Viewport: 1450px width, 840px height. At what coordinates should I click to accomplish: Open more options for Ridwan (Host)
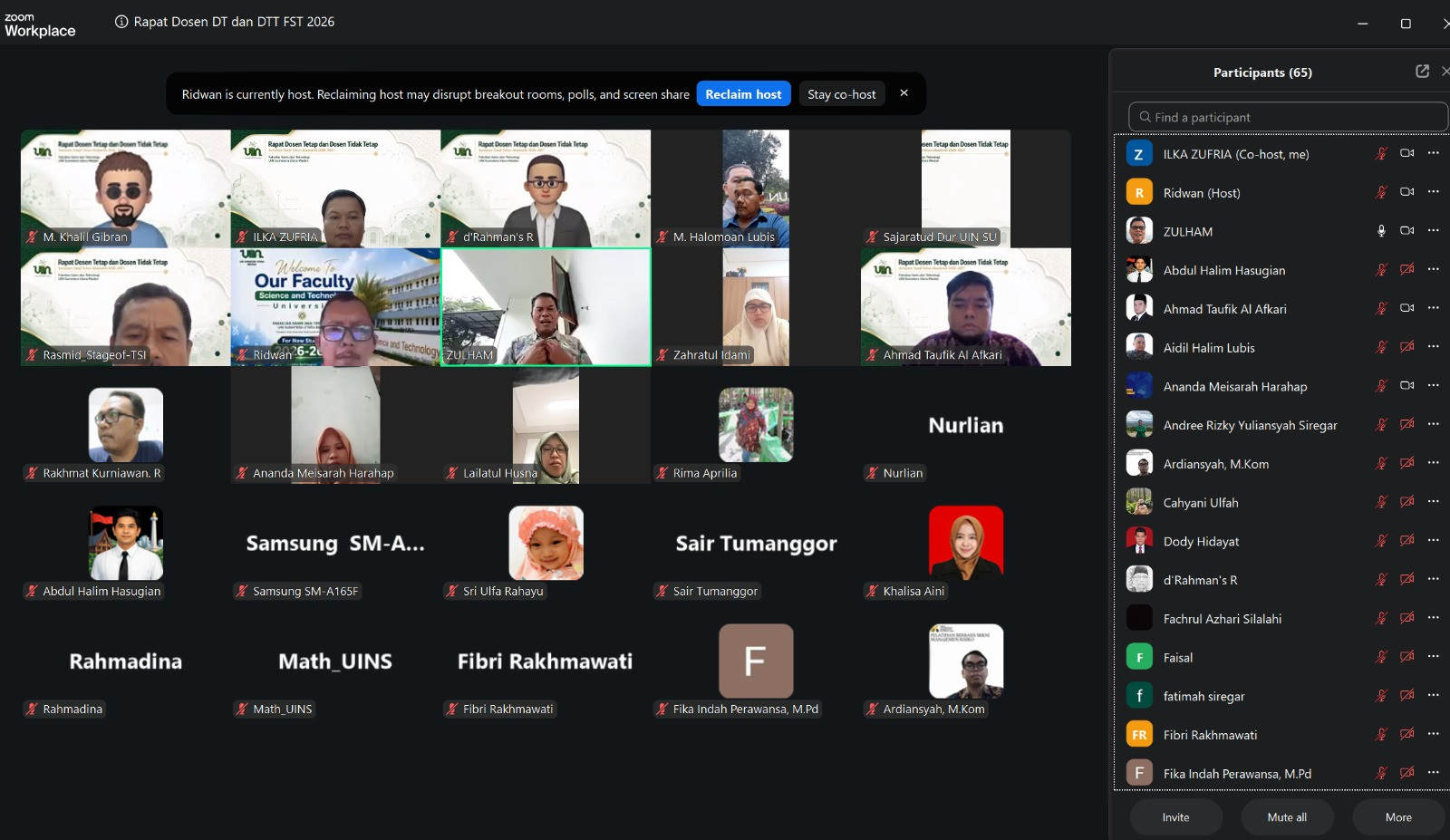[x=1433, y=192]
